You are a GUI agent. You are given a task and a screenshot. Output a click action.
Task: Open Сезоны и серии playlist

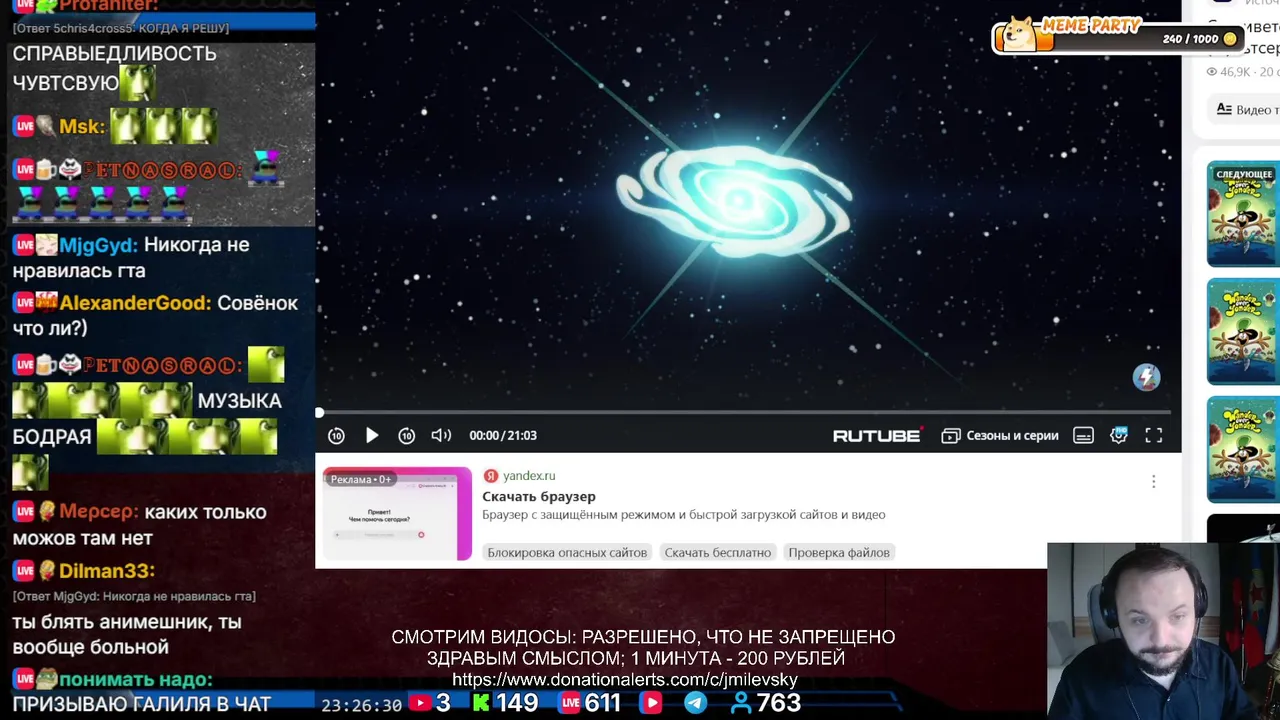1000,435
